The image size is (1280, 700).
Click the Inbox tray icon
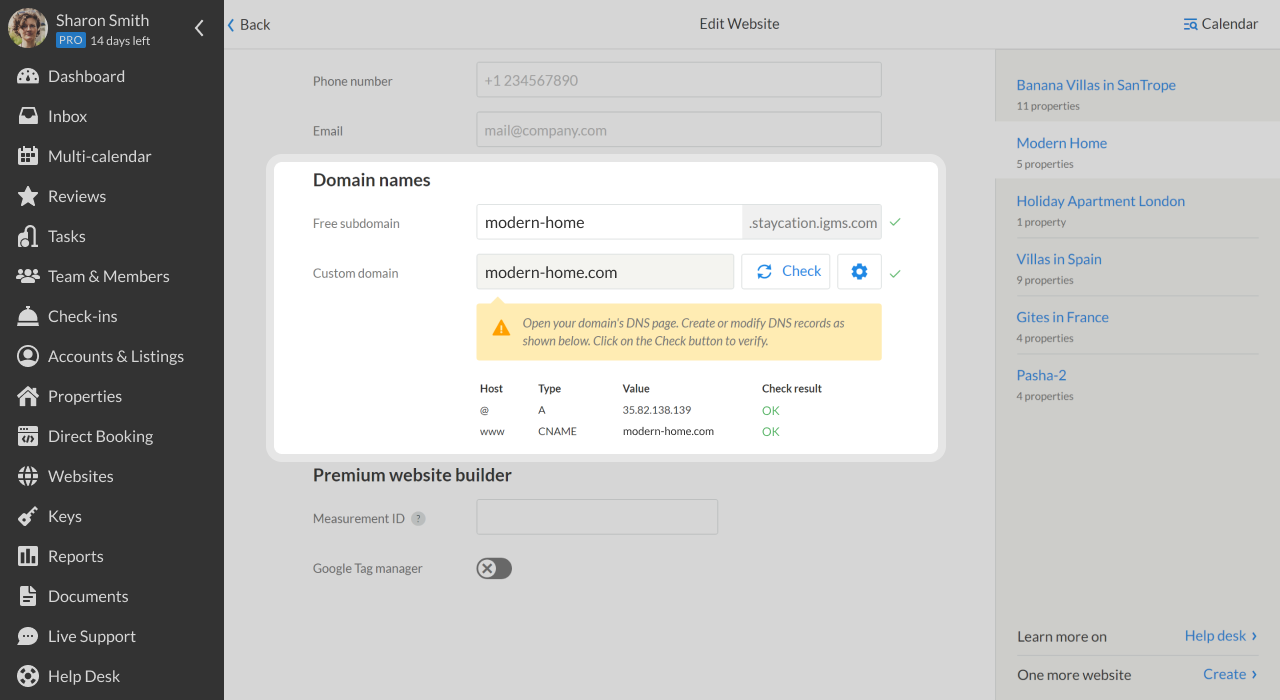click(28, 116)
